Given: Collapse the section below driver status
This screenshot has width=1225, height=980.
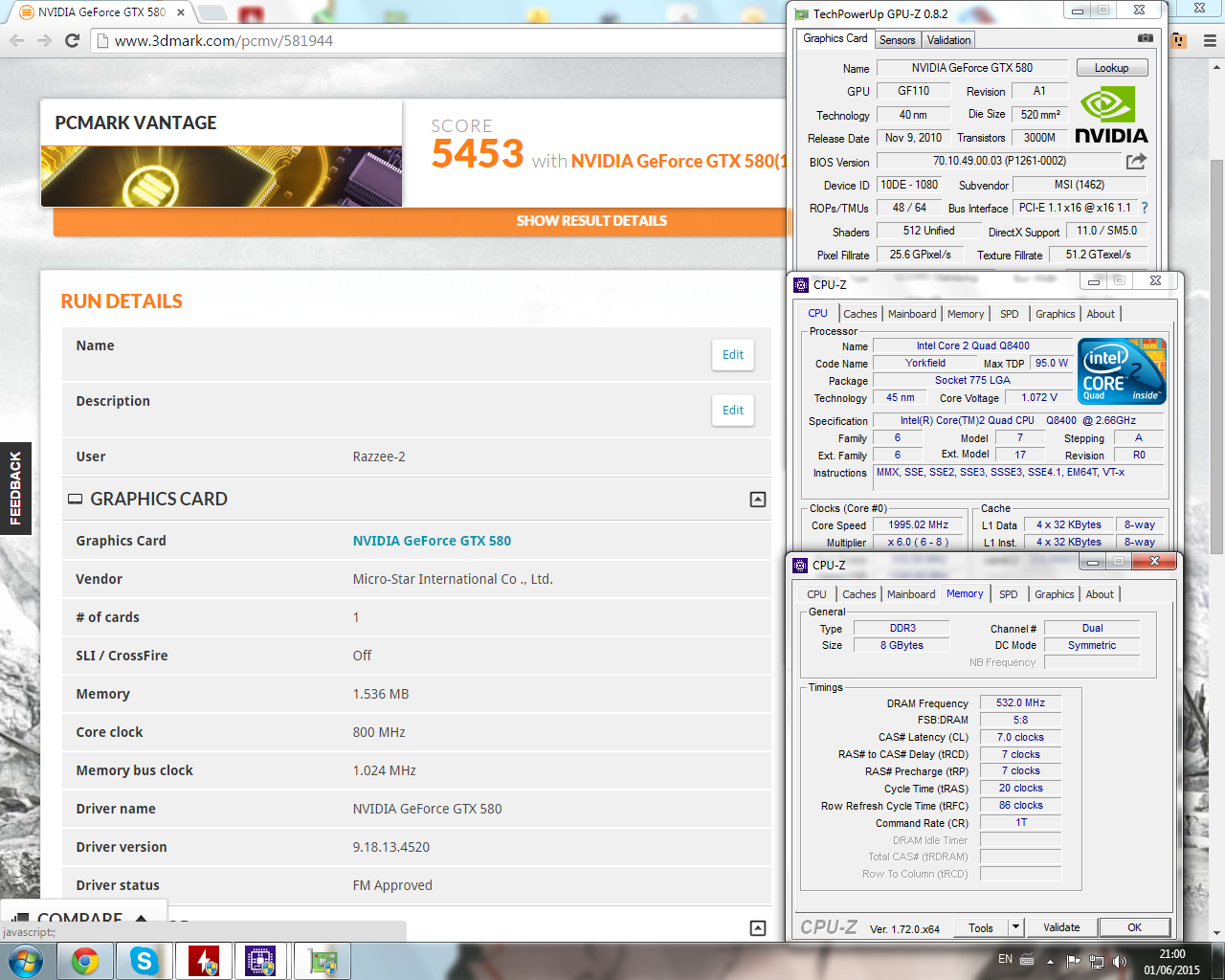Looking at the screenshot, I should (x=757, y=927).
